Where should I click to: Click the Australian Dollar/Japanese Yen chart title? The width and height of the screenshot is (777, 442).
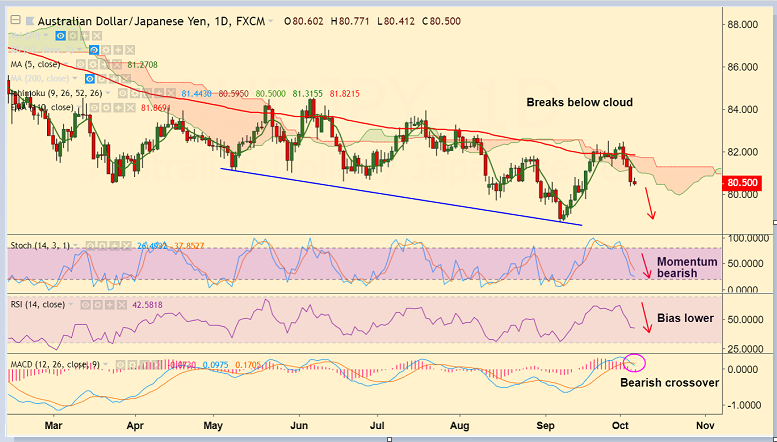151,21
